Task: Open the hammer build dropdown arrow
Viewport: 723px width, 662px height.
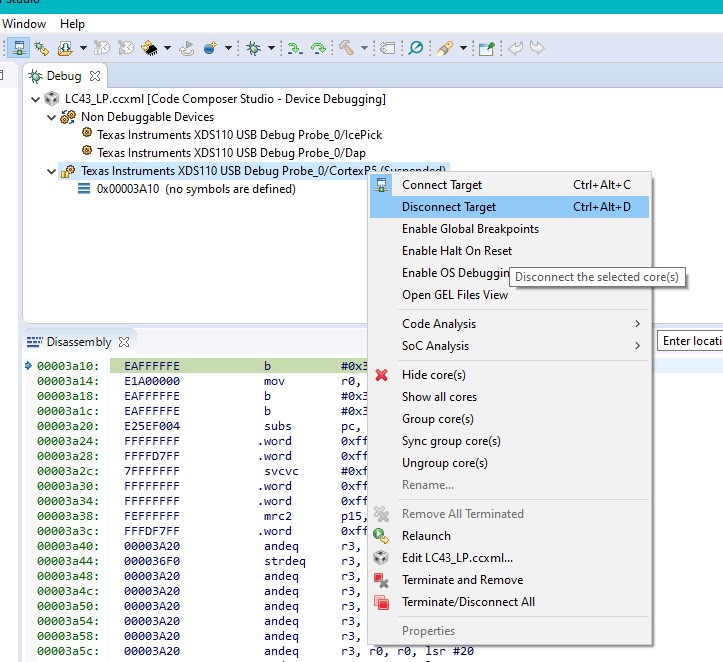Action: [364, 48]
